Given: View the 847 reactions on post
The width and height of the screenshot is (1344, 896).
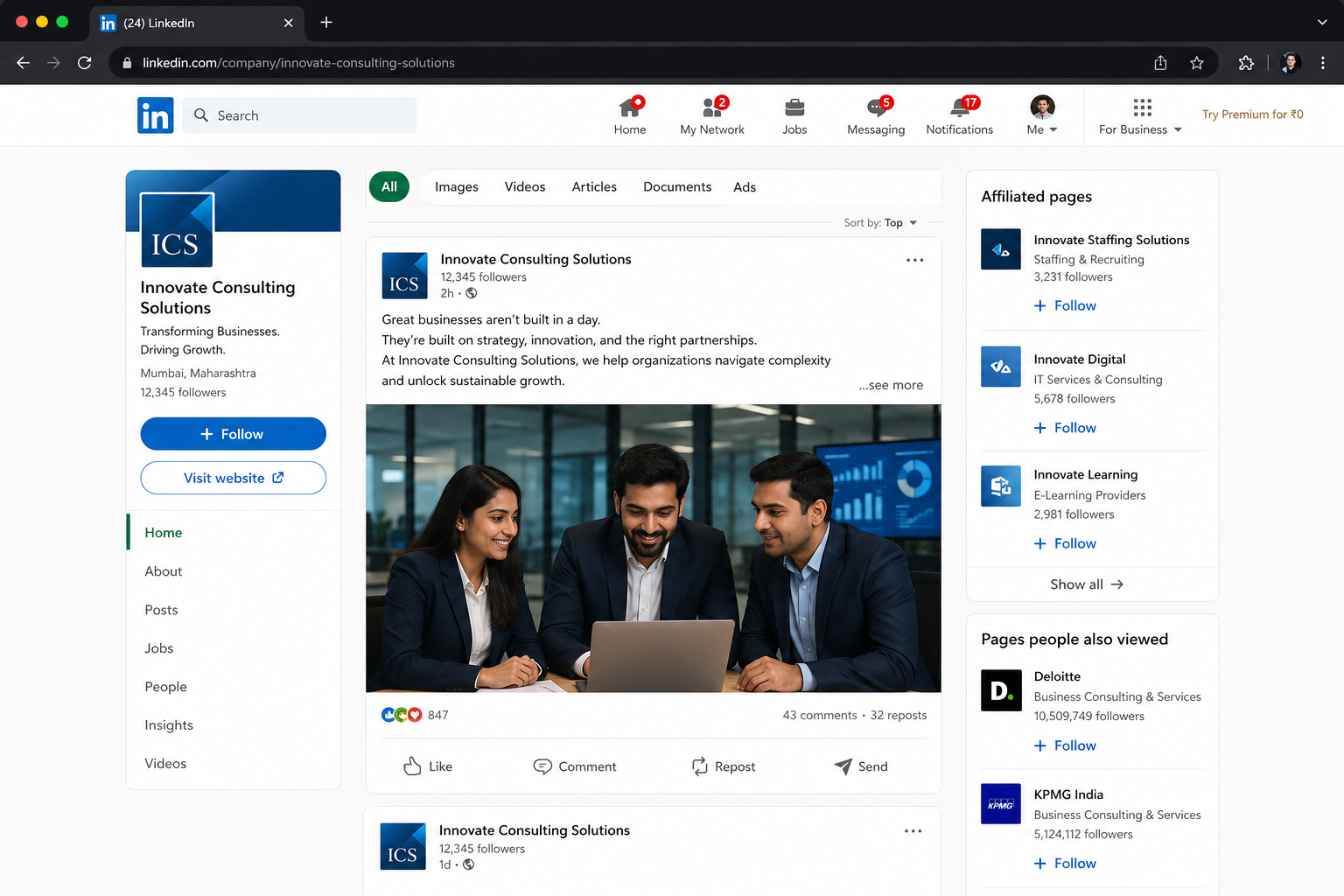Looking at the screenshot, I should 416,715.
